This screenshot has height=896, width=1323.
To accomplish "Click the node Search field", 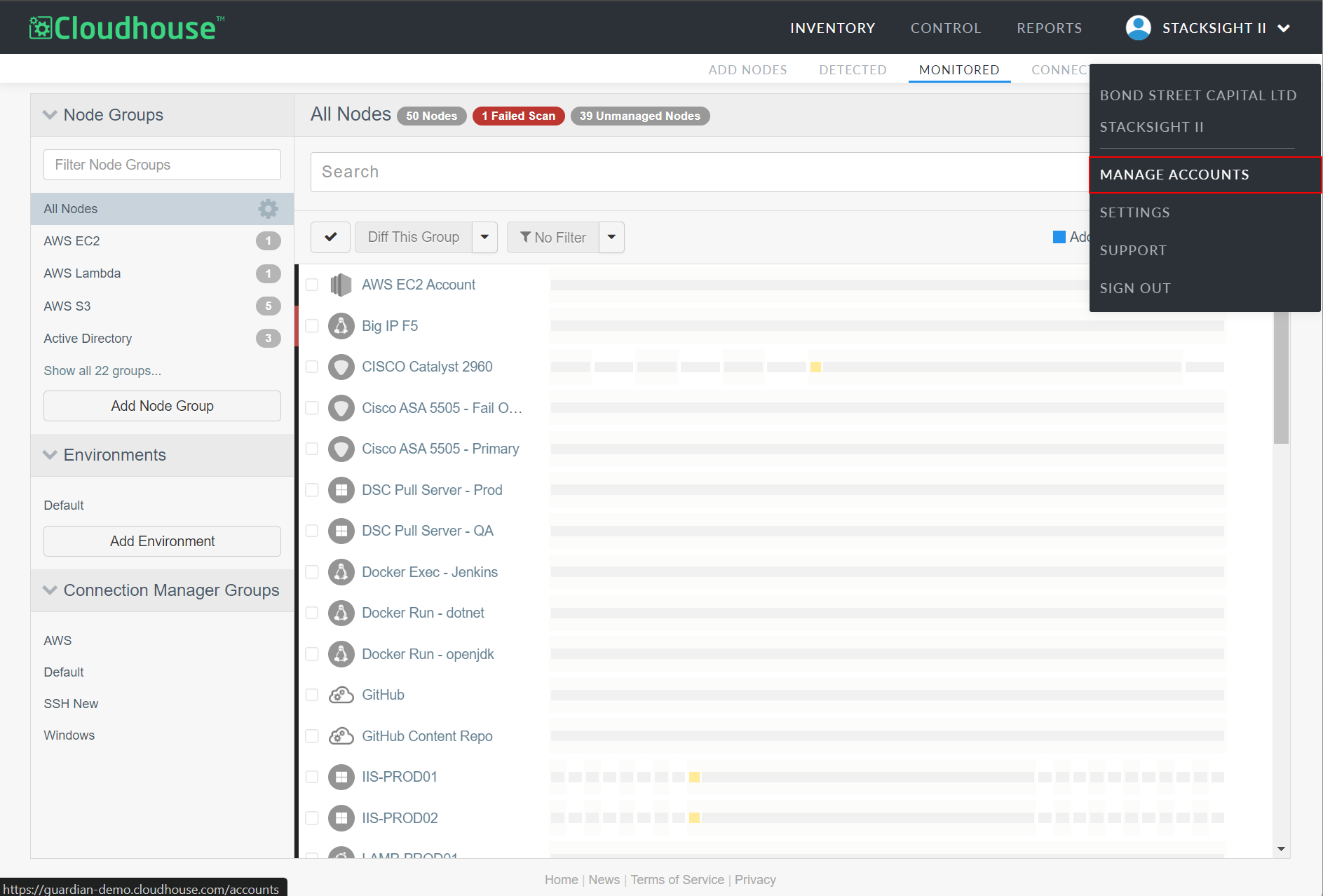I will click(700, 172).
